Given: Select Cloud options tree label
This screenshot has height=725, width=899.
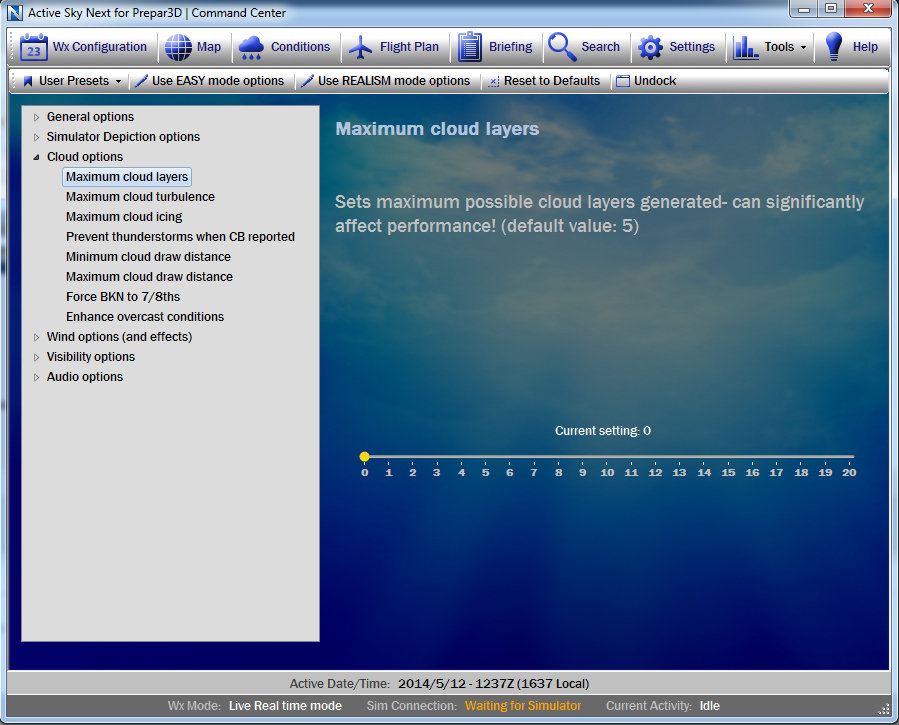Looking at the screenshot, I should pos(84,157).
